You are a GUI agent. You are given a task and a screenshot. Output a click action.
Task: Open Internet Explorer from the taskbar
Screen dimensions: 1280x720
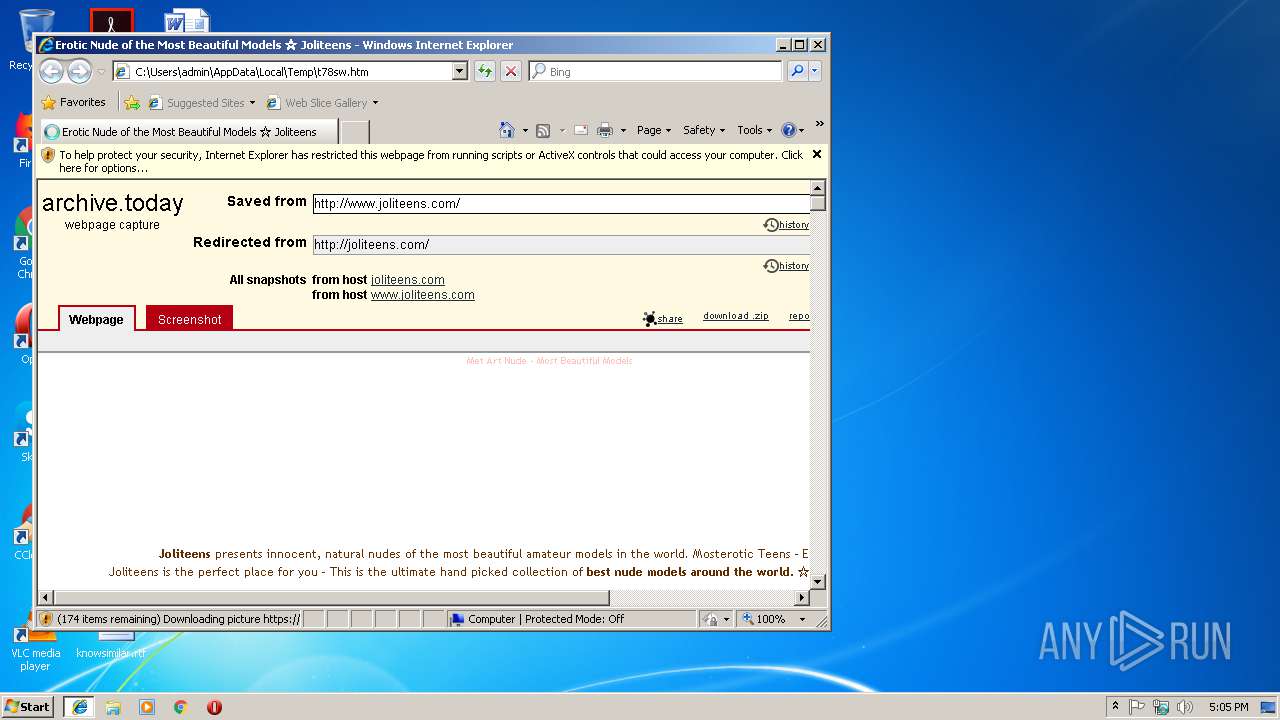[79, 707]
